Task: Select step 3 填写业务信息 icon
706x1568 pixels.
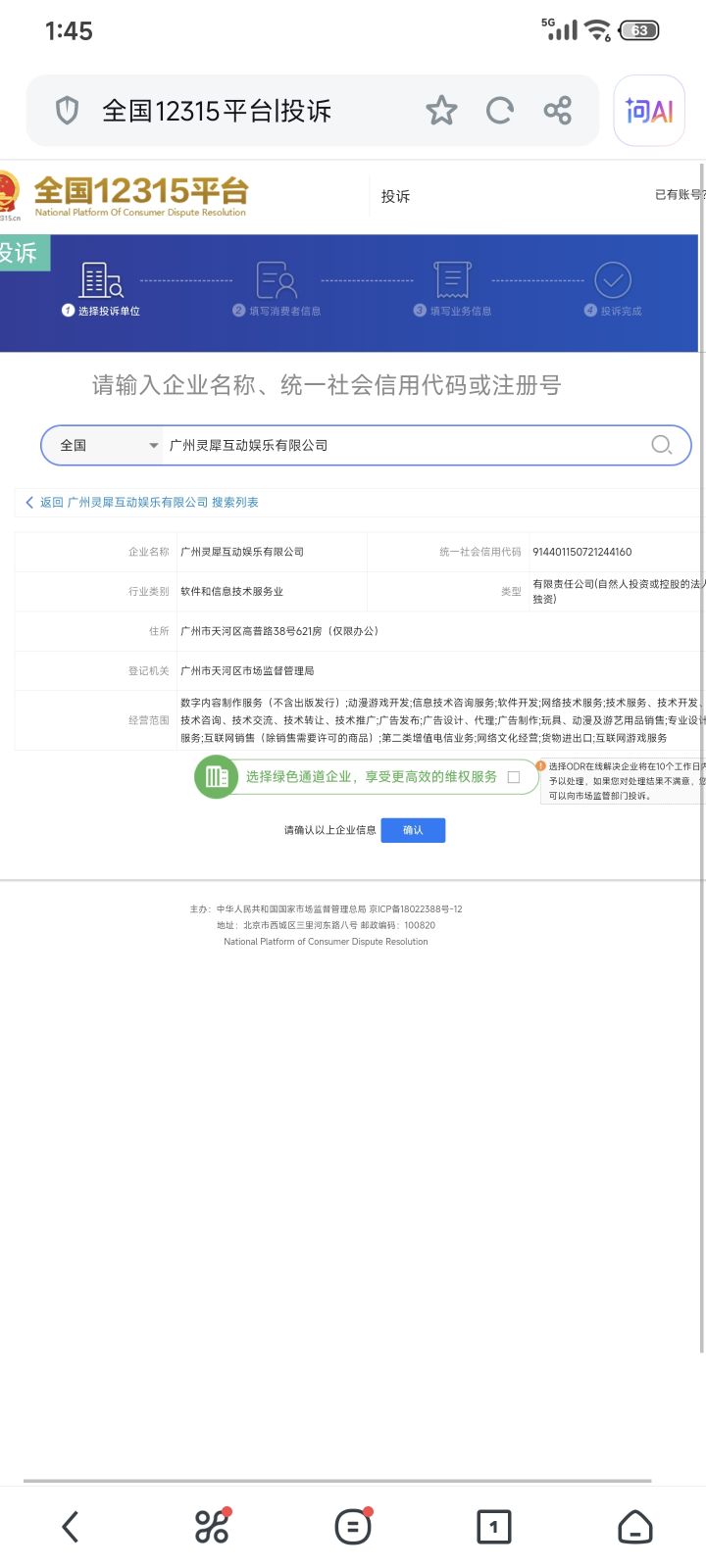Action: tap(452, 280)
